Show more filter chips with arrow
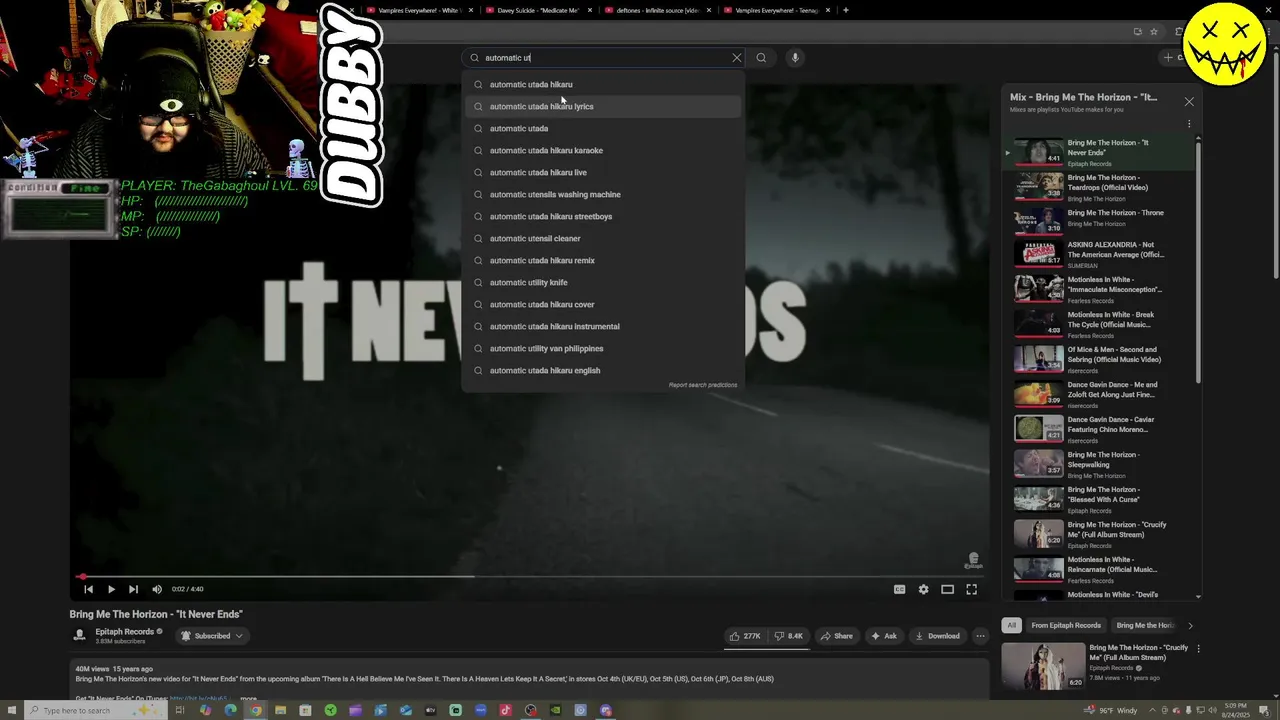Viewport: 1280px width, 720px height. [1190, 626]
